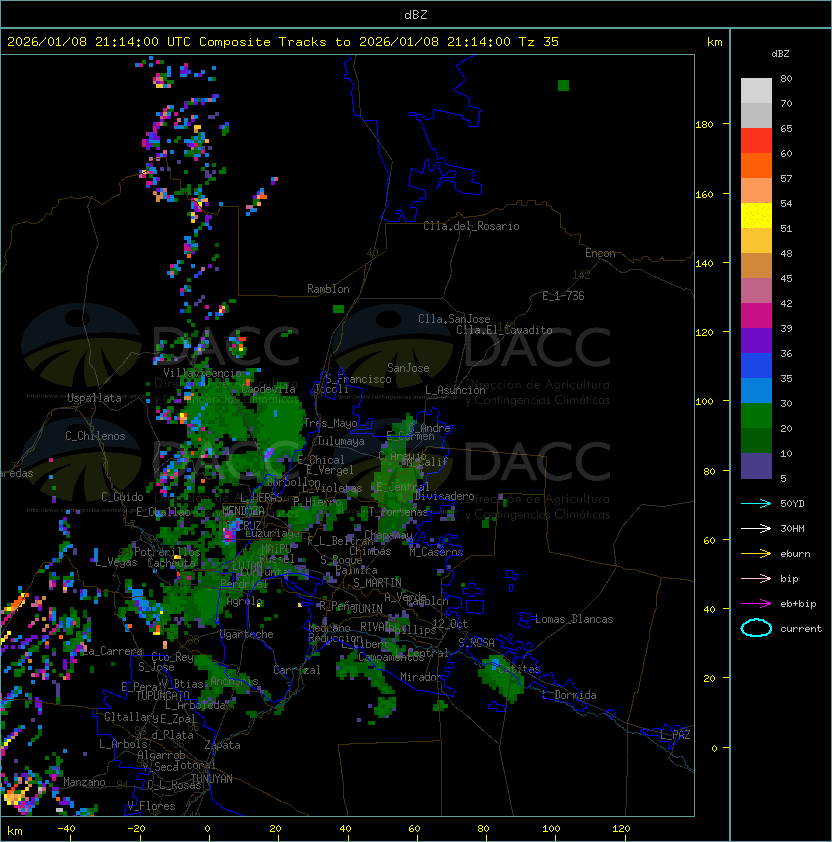The height and width of the screenshot is (842, 832).
Task: Click the SanJose map label
Action: coord(408,368)
